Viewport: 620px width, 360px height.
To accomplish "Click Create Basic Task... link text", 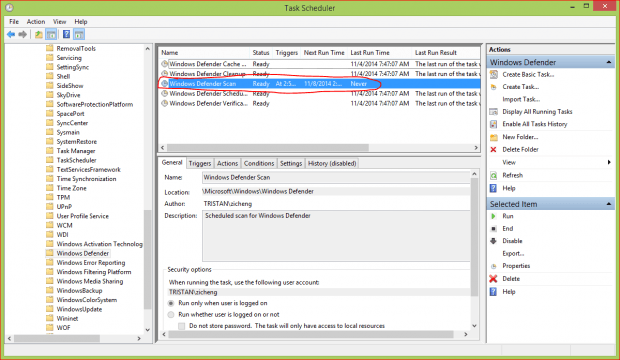I will (528, 74).
